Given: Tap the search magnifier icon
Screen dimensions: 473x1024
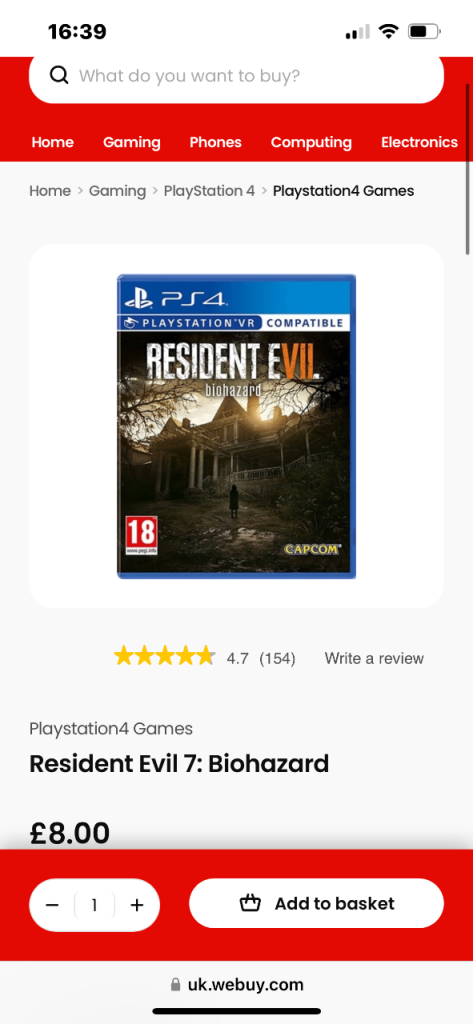Looking at the screenshot, I should click(59, 76).
